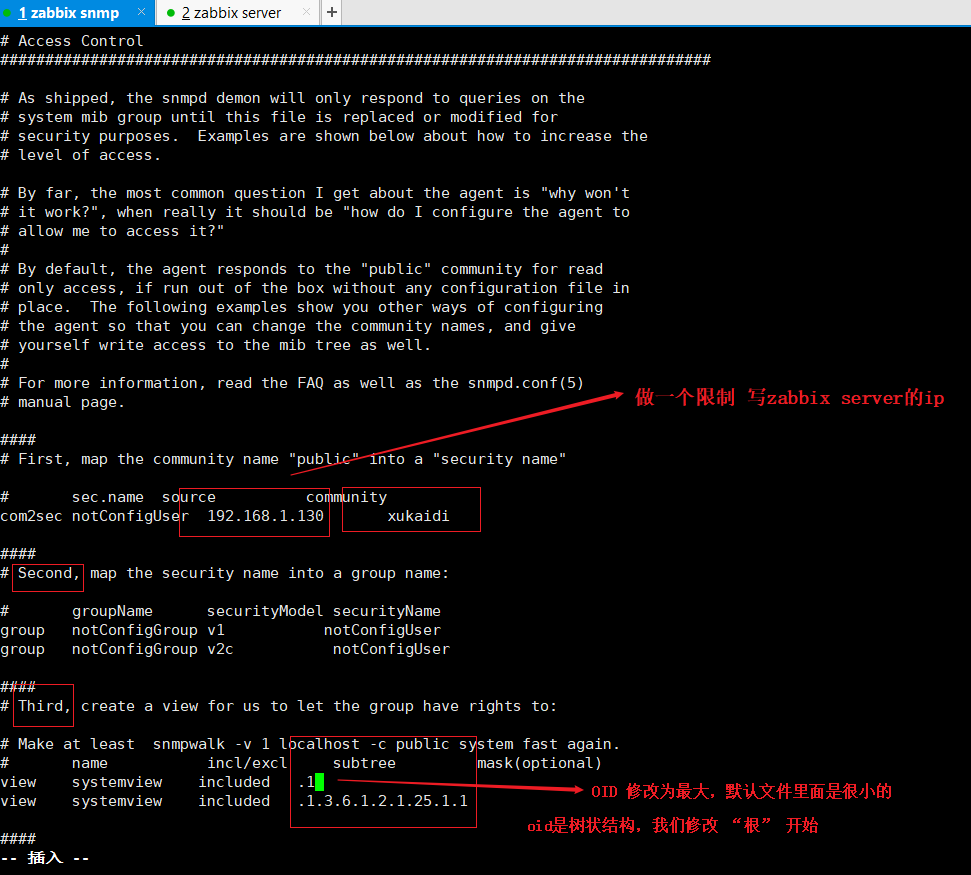Click the securityModel v1 value
Screen dimensions: 971x875
click(216, 630)
